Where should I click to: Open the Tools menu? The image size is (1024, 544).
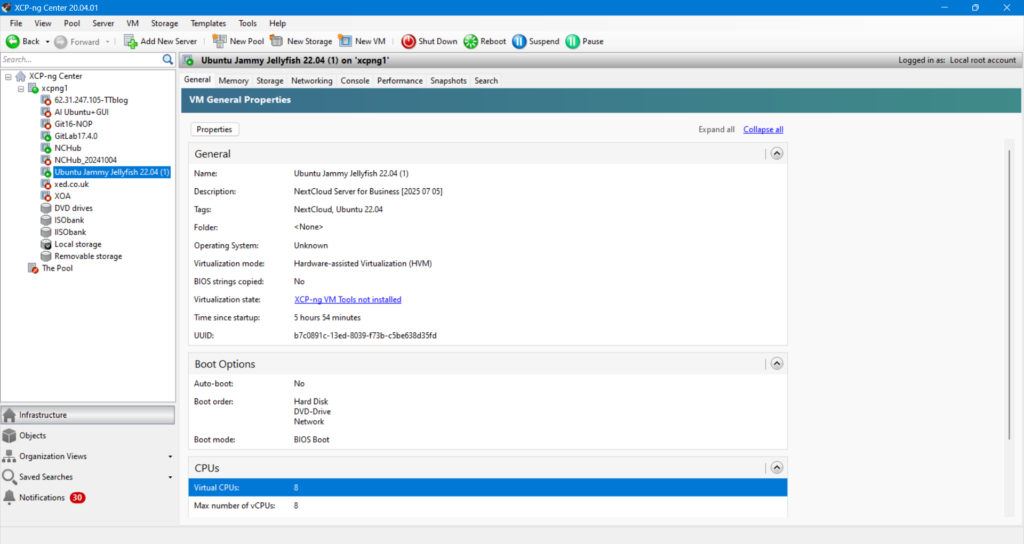point(248,24)
